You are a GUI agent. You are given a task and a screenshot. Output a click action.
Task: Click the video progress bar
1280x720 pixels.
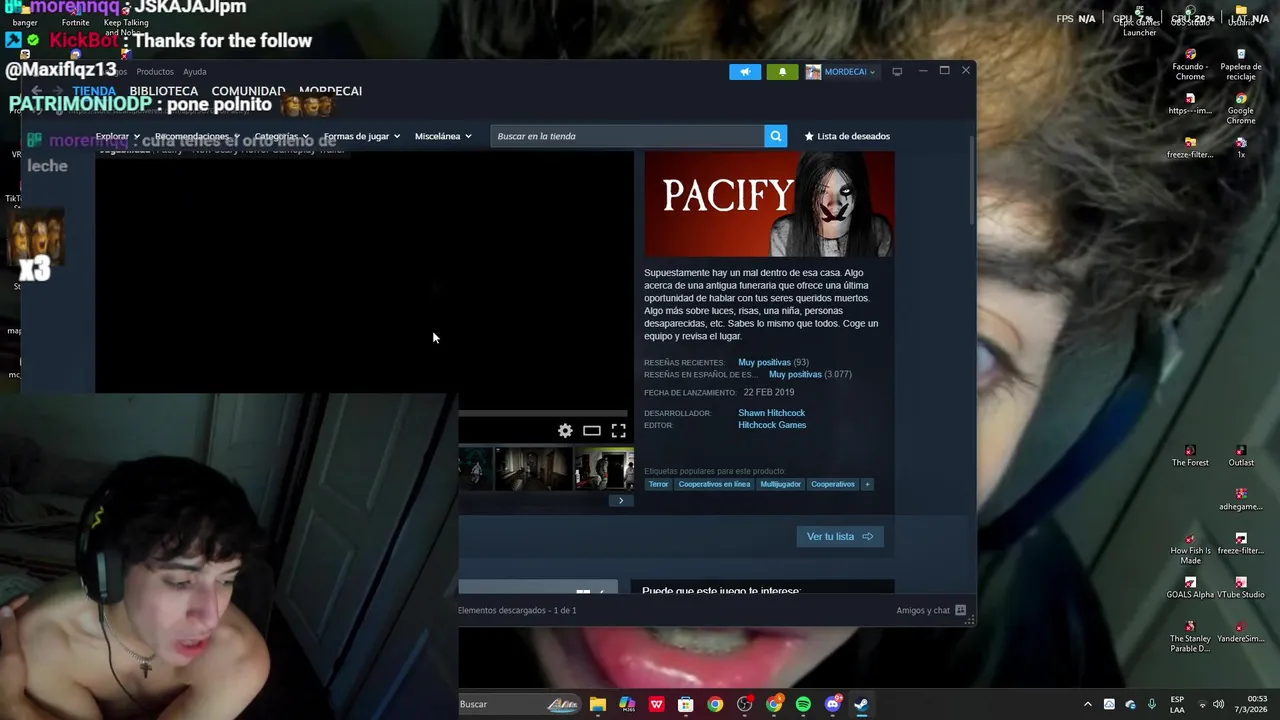tap(543, 412)
